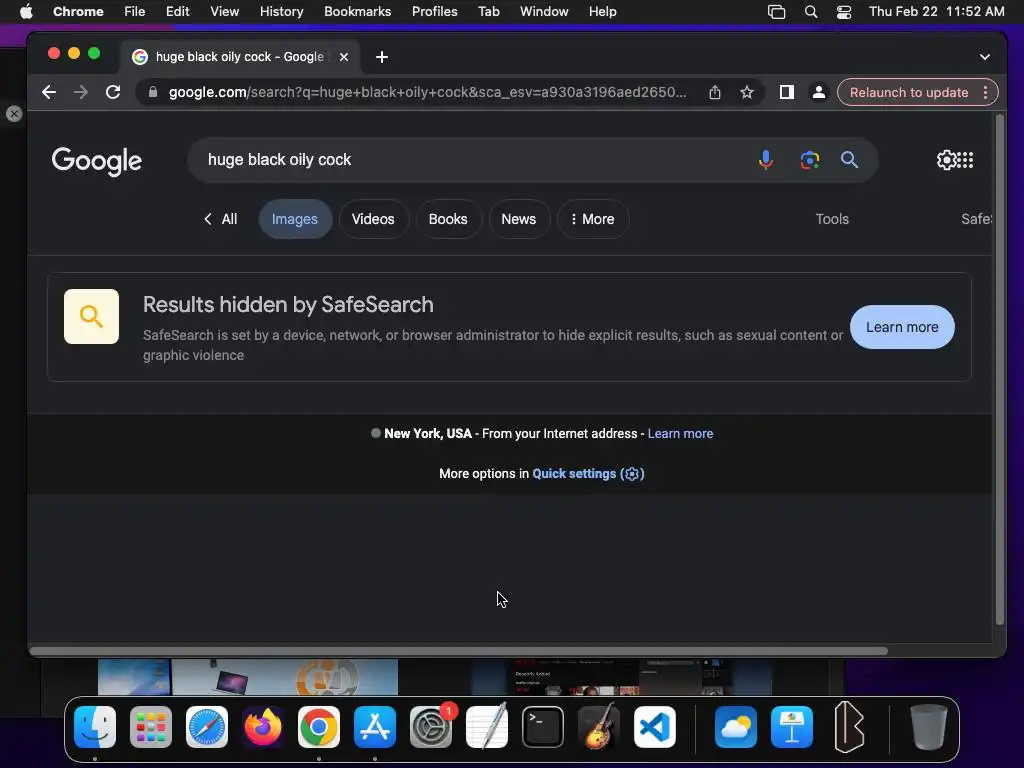Open App Store from the dock
This screenshot has height=768, width=1024.
click(375, 727)
